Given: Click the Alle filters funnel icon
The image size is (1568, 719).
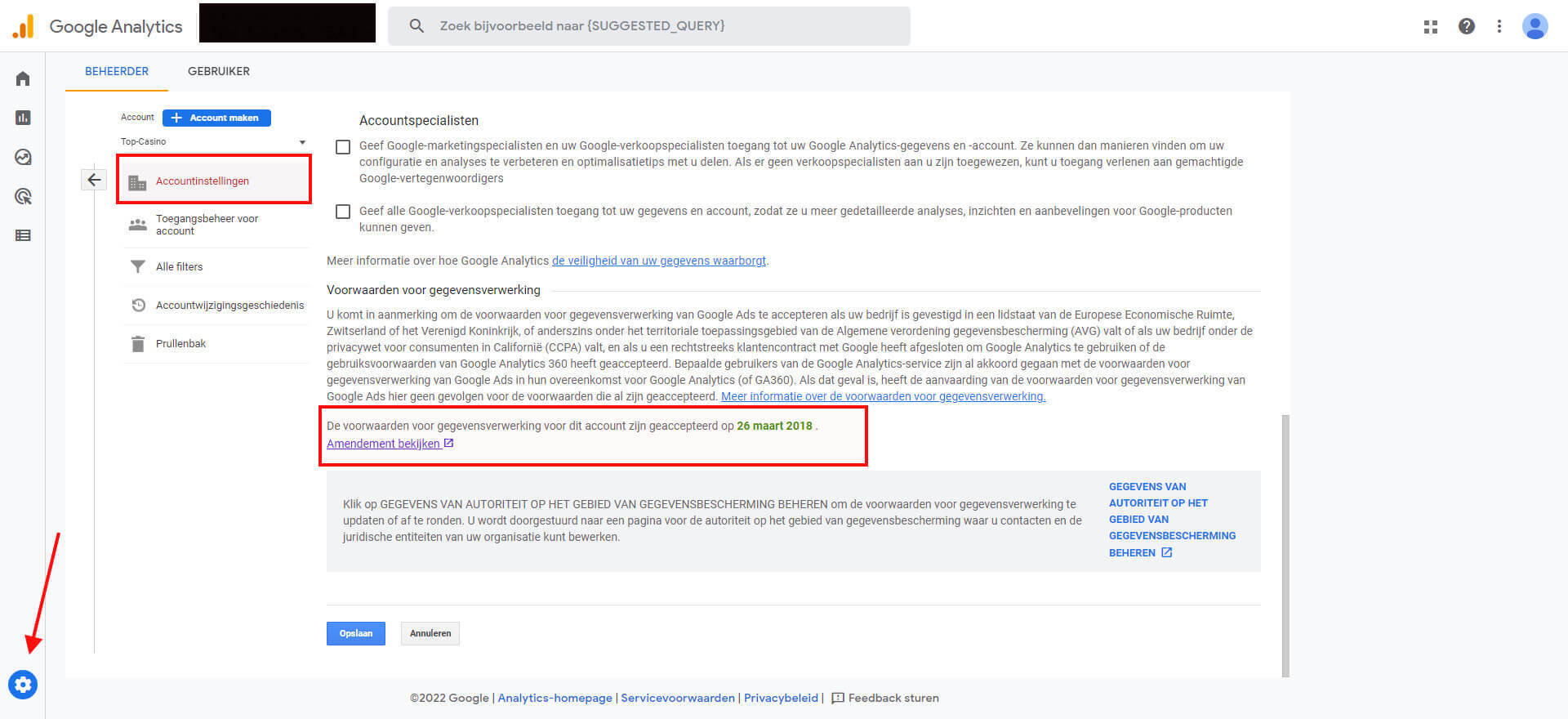Looking at the screenshot, I should click(x=138, y=266).
